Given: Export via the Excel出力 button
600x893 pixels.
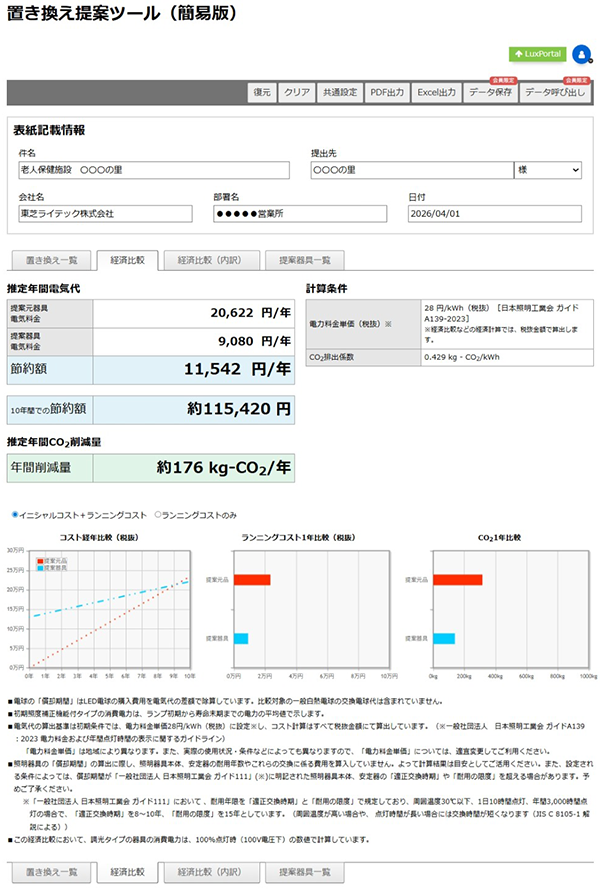Looking at the screenshot, I should click(x=436, y=92).
